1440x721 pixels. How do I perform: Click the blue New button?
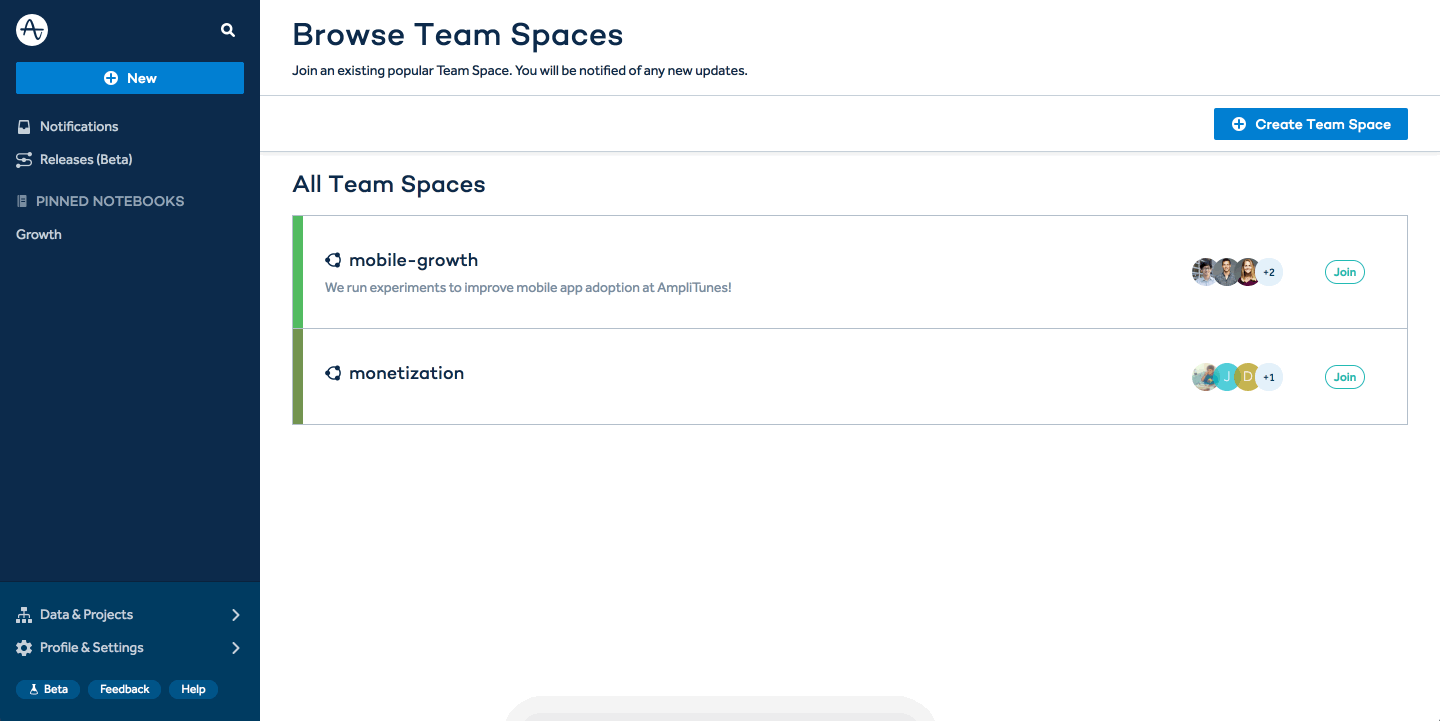pyautogui.click(x=130, y=78)
